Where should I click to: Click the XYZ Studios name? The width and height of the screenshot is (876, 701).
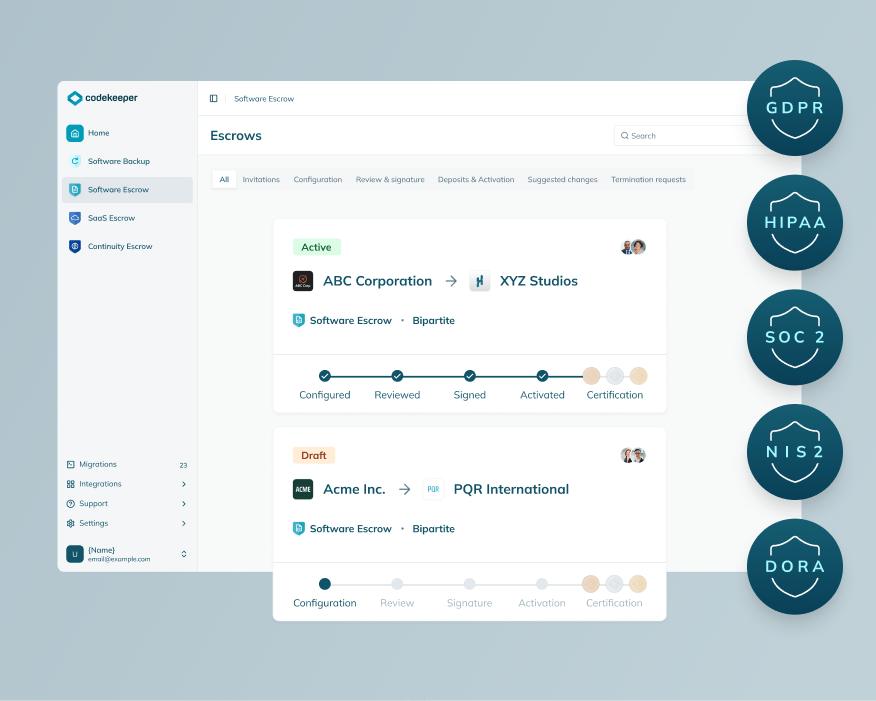click(539, 281)
